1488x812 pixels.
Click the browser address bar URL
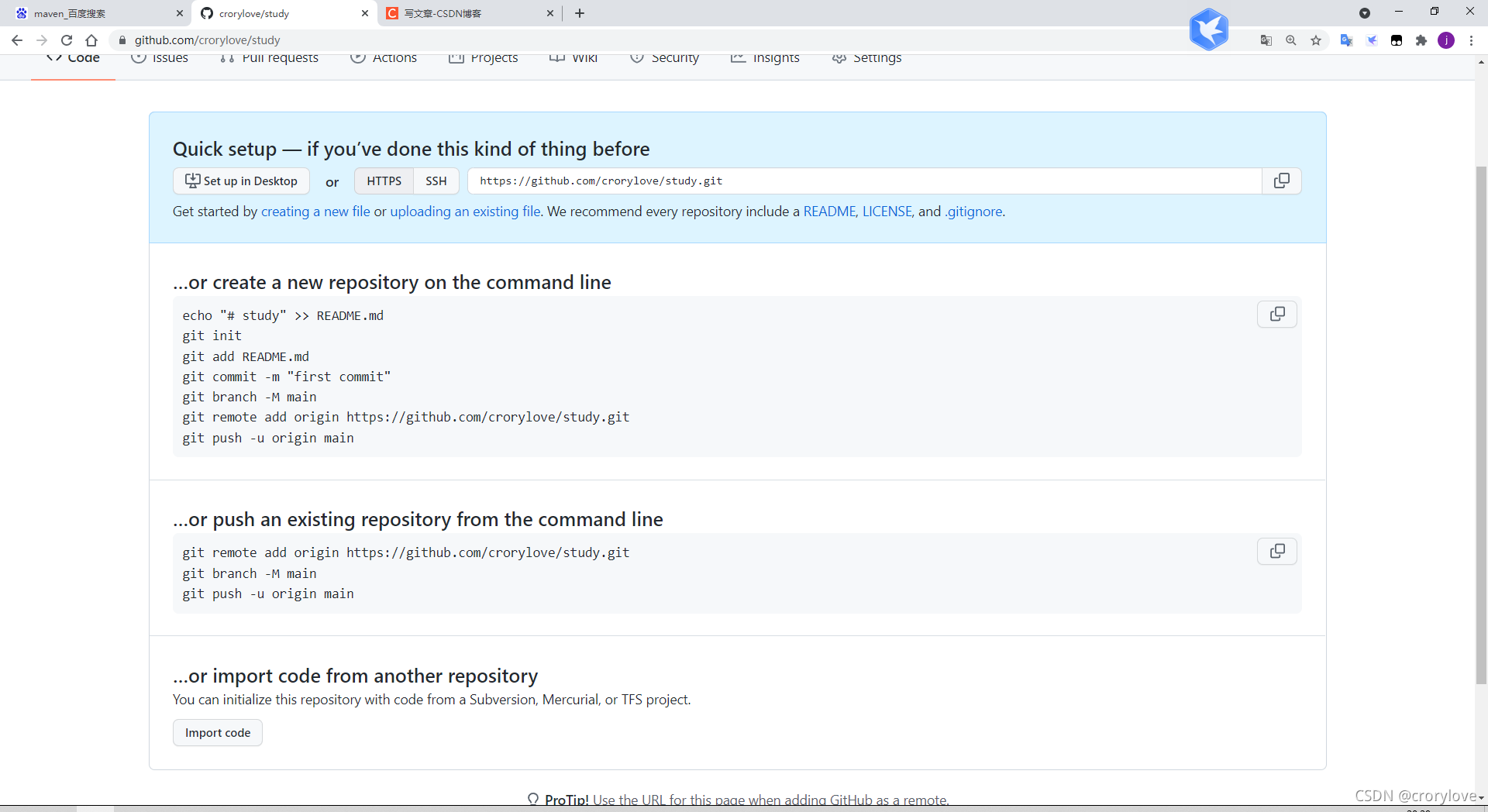208,40
